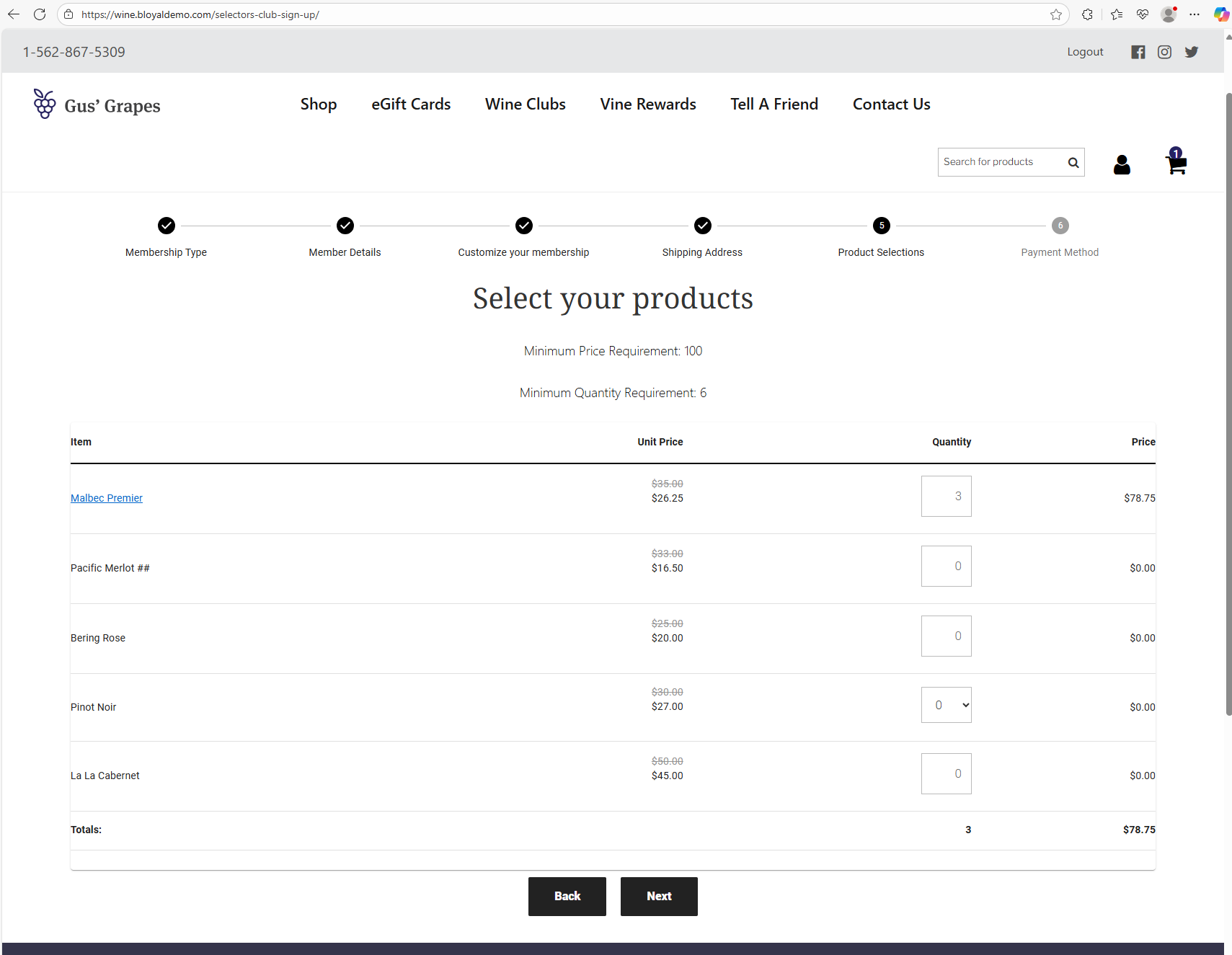The image size is (1232, 955).
Task: Open the shopping cart icon
Action: (x=1176, y=164)
